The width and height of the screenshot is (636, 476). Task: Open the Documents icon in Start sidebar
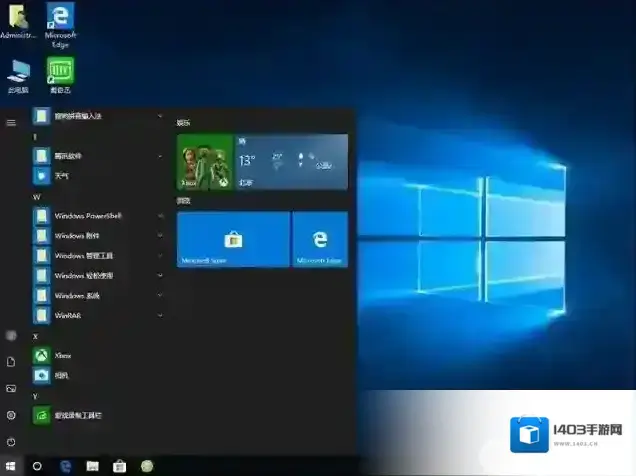11,361
